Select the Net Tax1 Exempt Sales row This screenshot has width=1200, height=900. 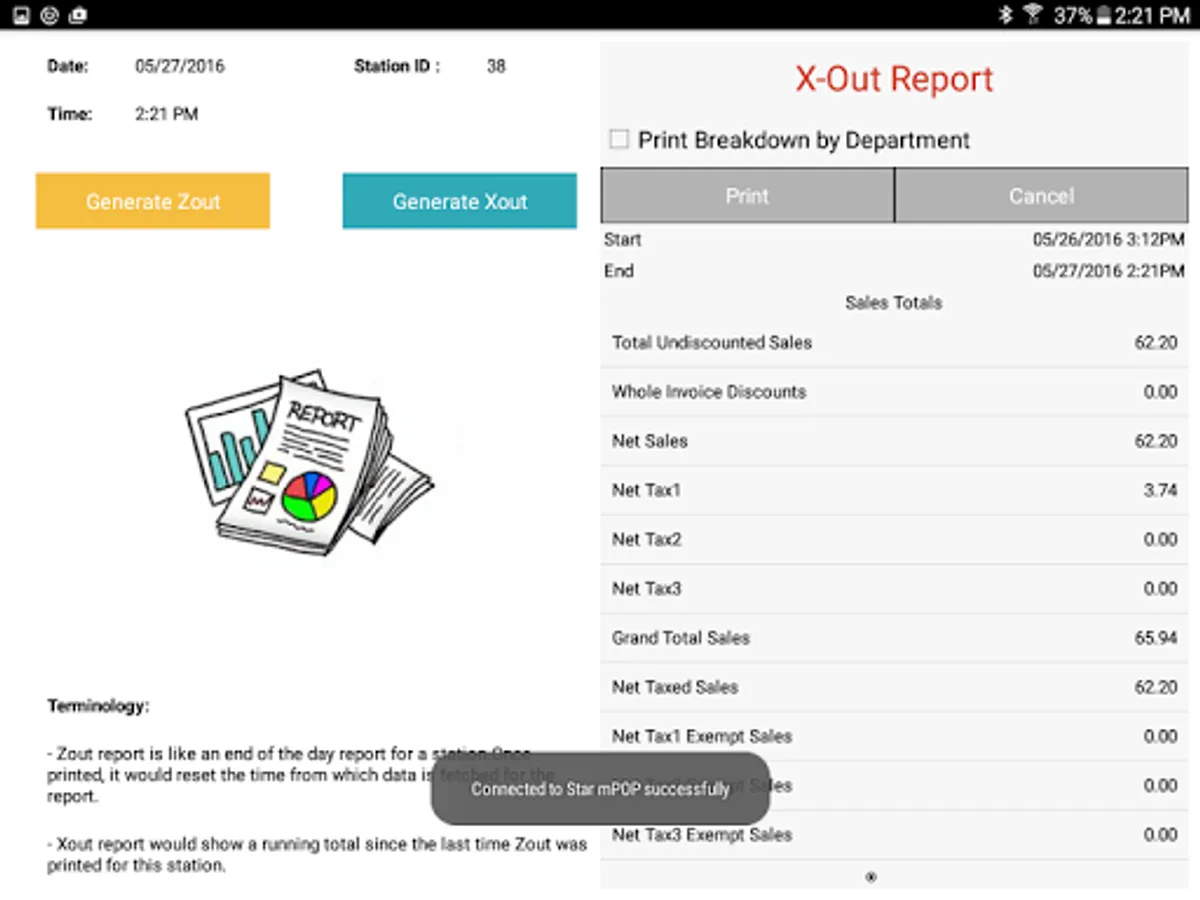894,736
